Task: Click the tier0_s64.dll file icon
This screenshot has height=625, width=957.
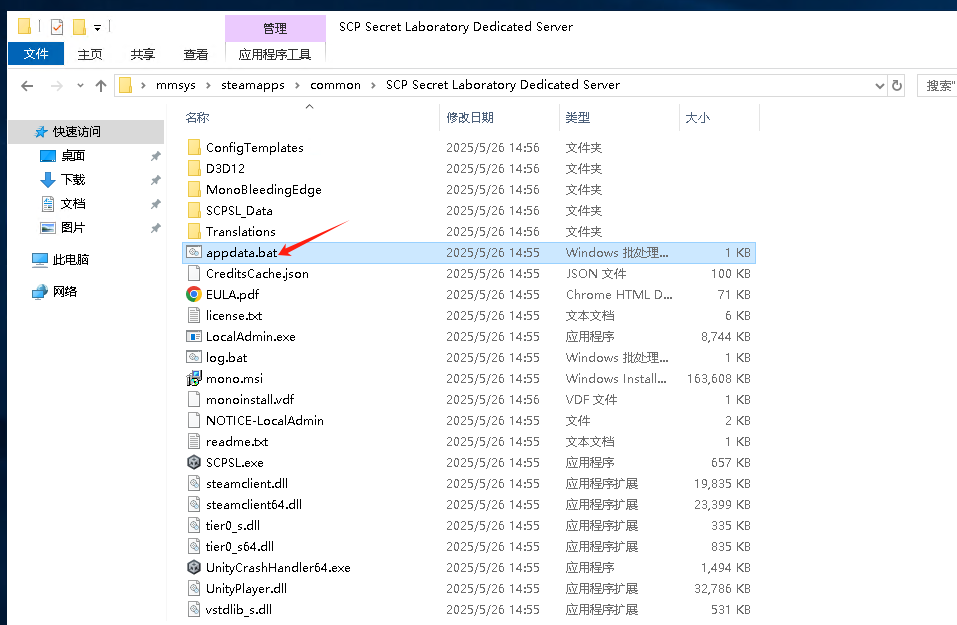Action: (194, 546)
